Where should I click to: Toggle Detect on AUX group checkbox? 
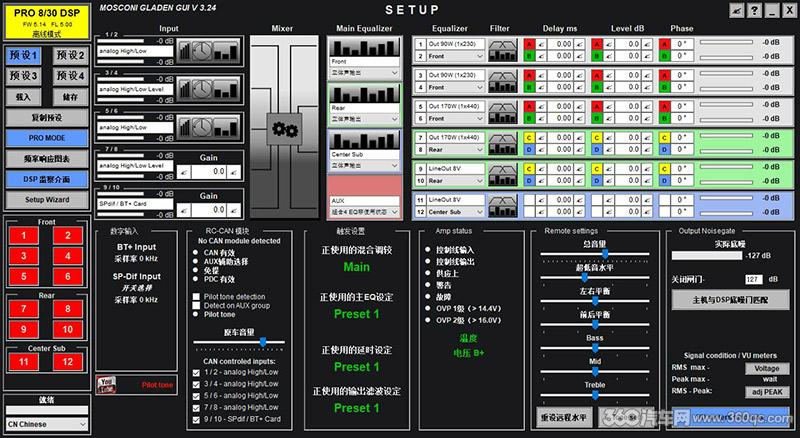(x=196, y=305)
